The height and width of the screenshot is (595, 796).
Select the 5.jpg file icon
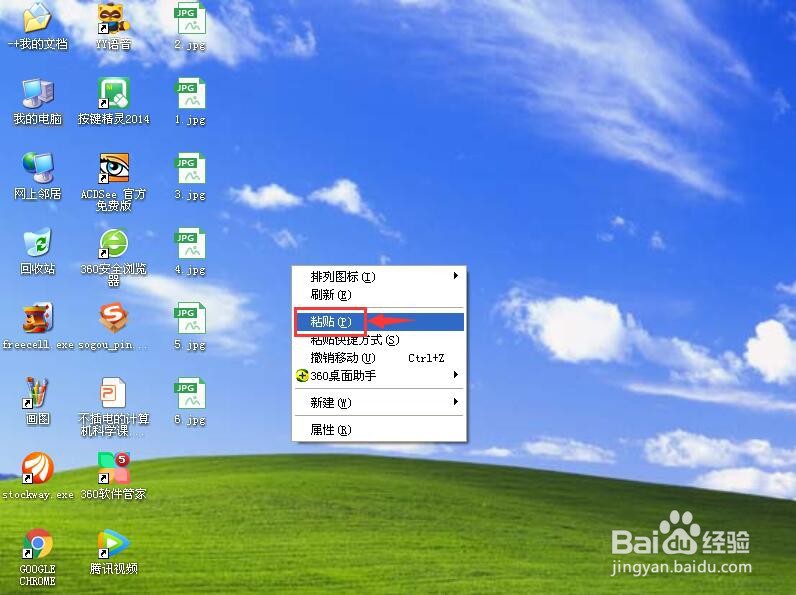[190, 319]
